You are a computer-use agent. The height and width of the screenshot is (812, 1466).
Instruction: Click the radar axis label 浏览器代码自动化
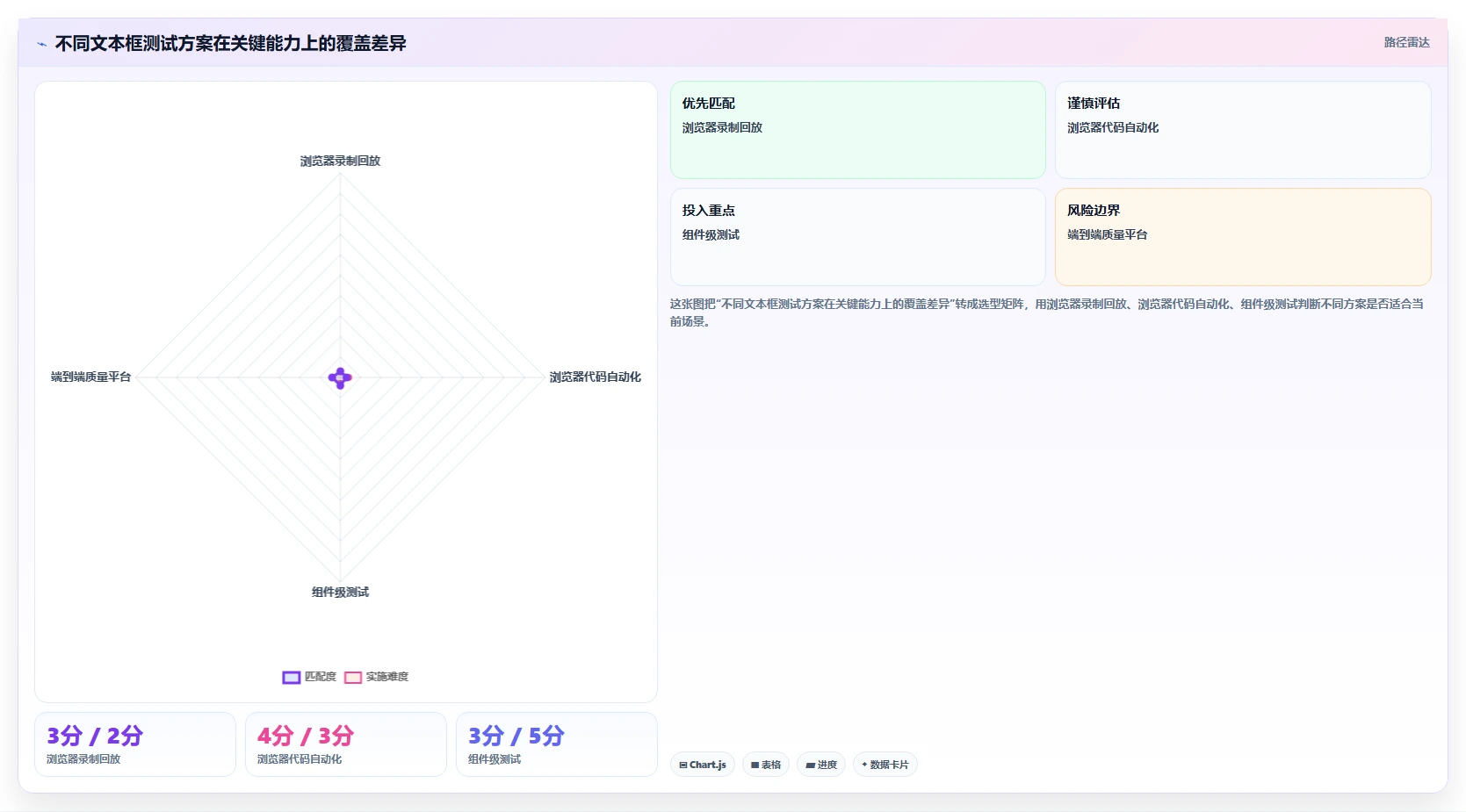coord(595,377)
